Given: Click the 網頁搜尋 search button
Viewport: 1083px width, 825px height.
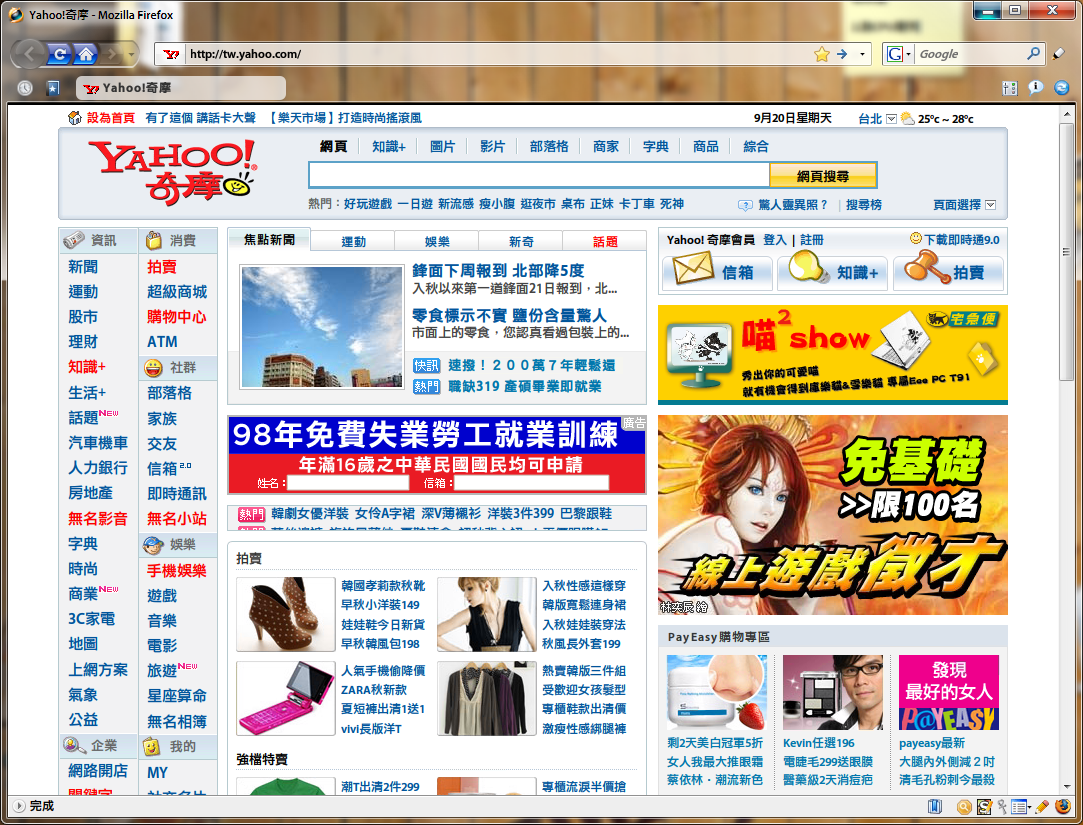Looking at the screenshot, I should click(823, 176).
